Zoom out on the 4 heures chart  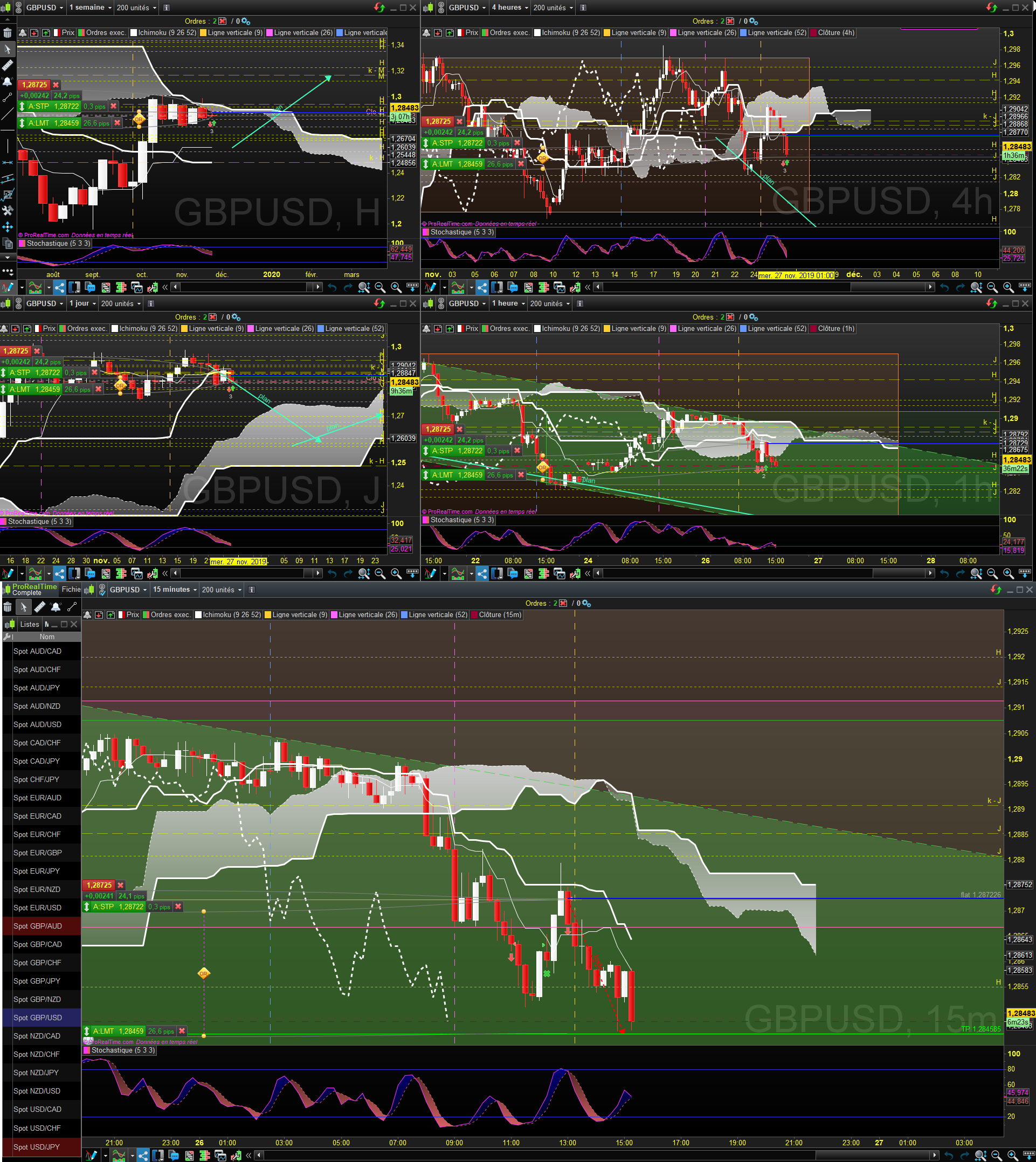click(x=992, y=287)
